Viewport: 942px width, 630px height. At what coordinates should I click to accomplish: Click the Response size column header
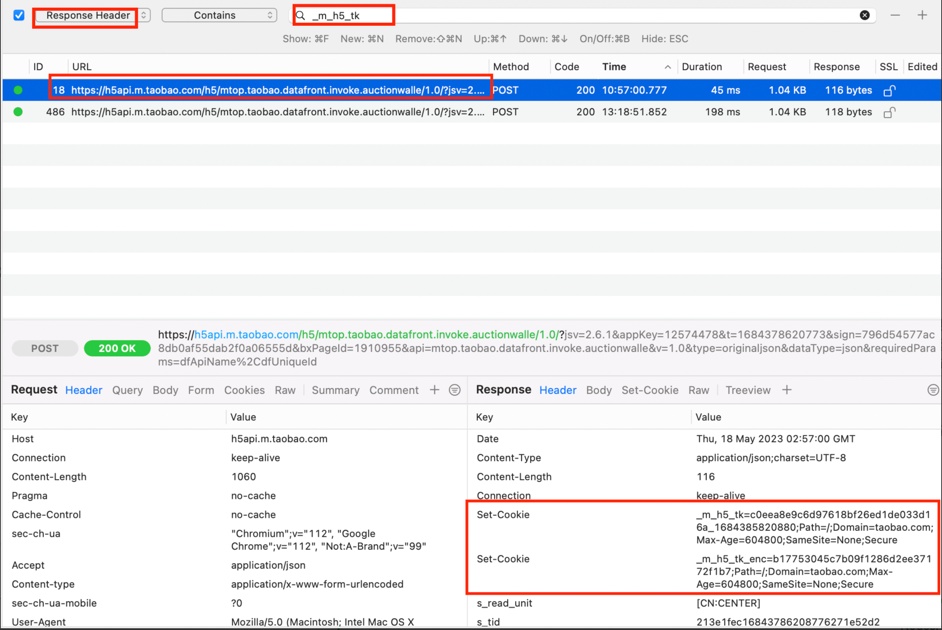click(836, 67)
